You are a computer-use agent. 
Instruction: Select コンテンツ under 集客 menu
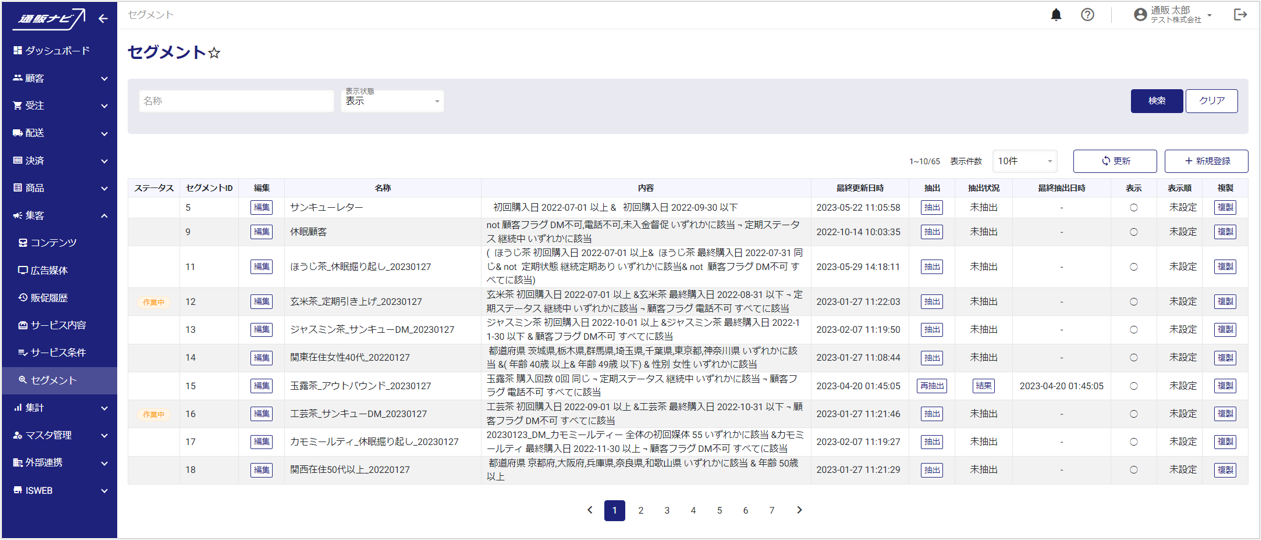53,243
